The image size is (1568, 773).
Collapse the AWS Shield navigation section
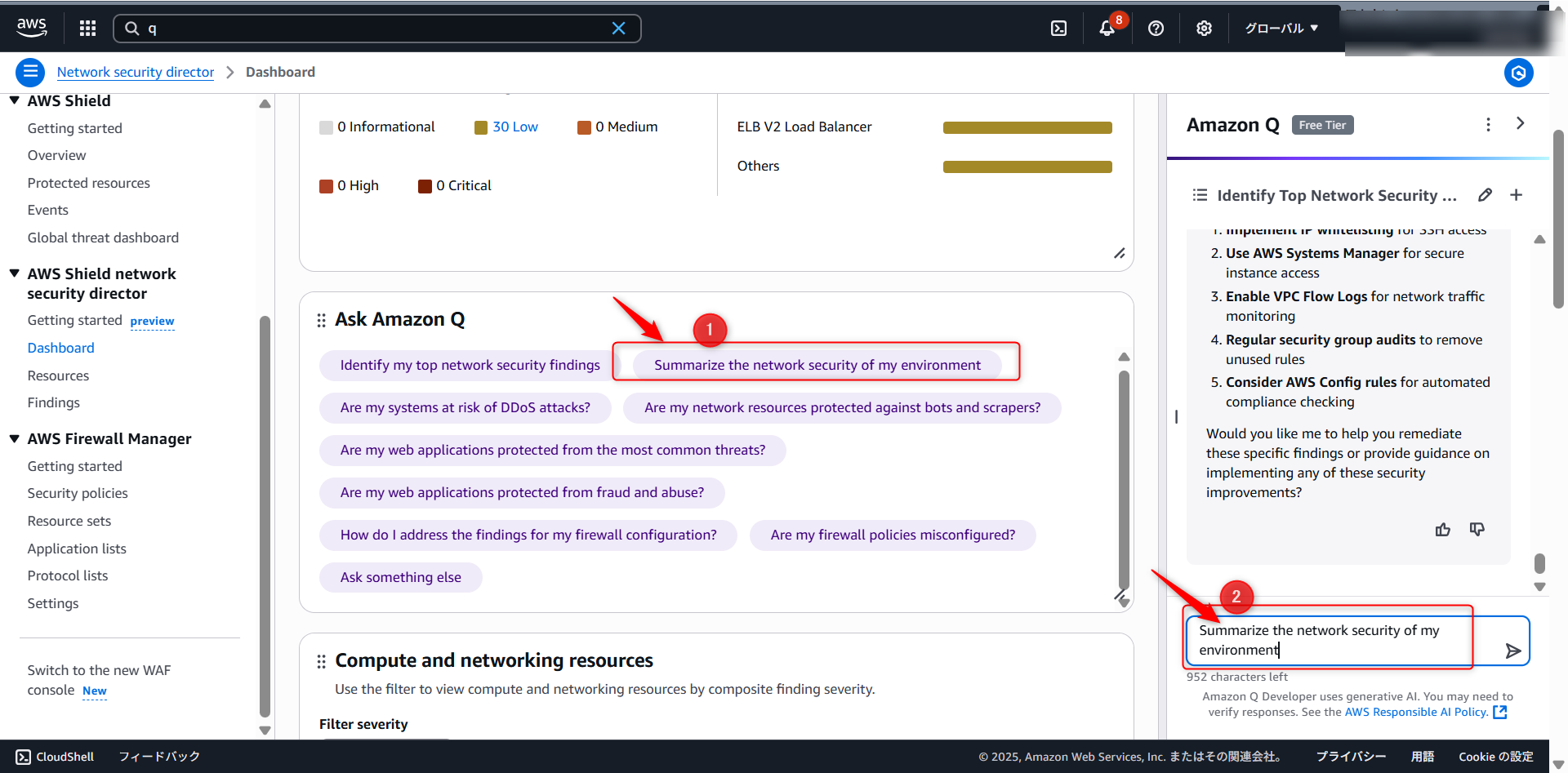(15, 100)
